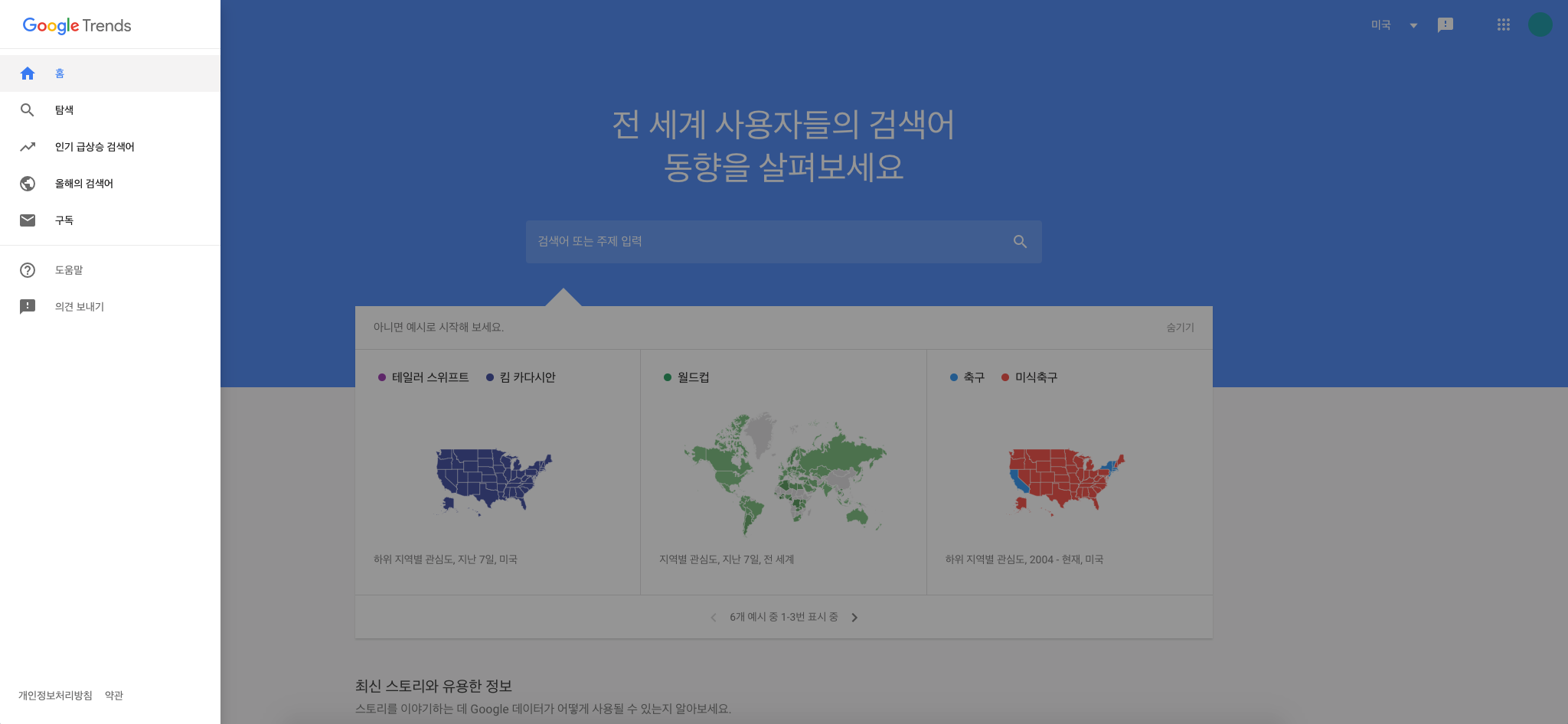This screenshot has height=724, width=1568.
Task: Focus the 검색어 또는 주제 입력 search field
Action: (783, 242)
